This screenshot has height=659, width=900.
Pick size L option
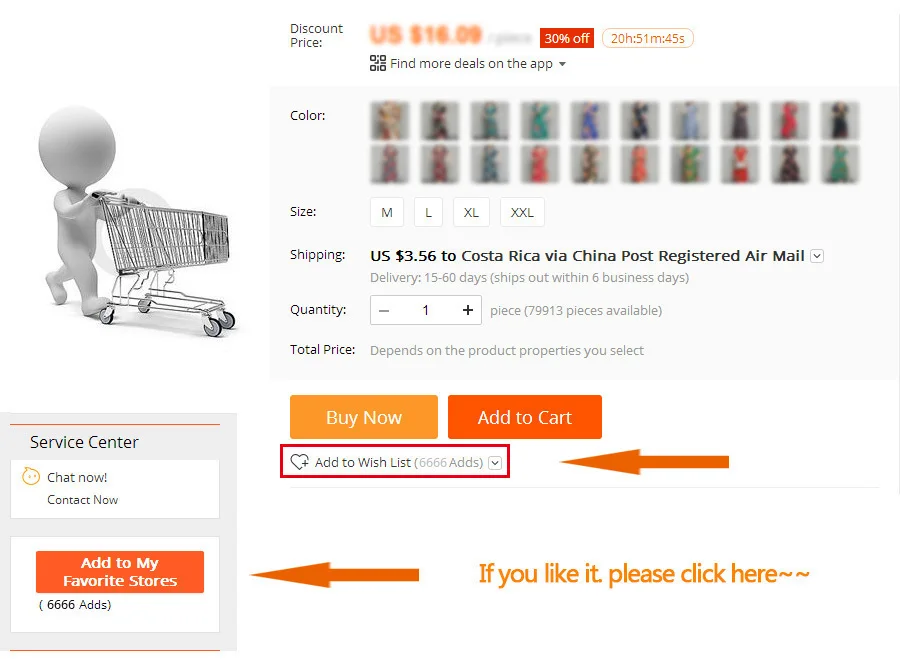[428, 212]
